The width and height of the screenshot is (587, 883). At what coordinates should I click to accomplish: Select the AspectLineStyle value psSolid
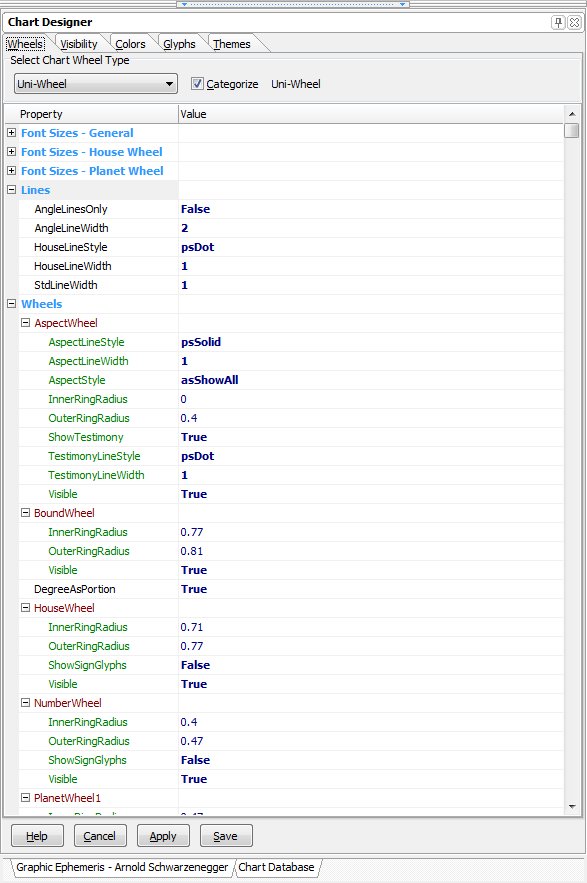tap(201, 342)
